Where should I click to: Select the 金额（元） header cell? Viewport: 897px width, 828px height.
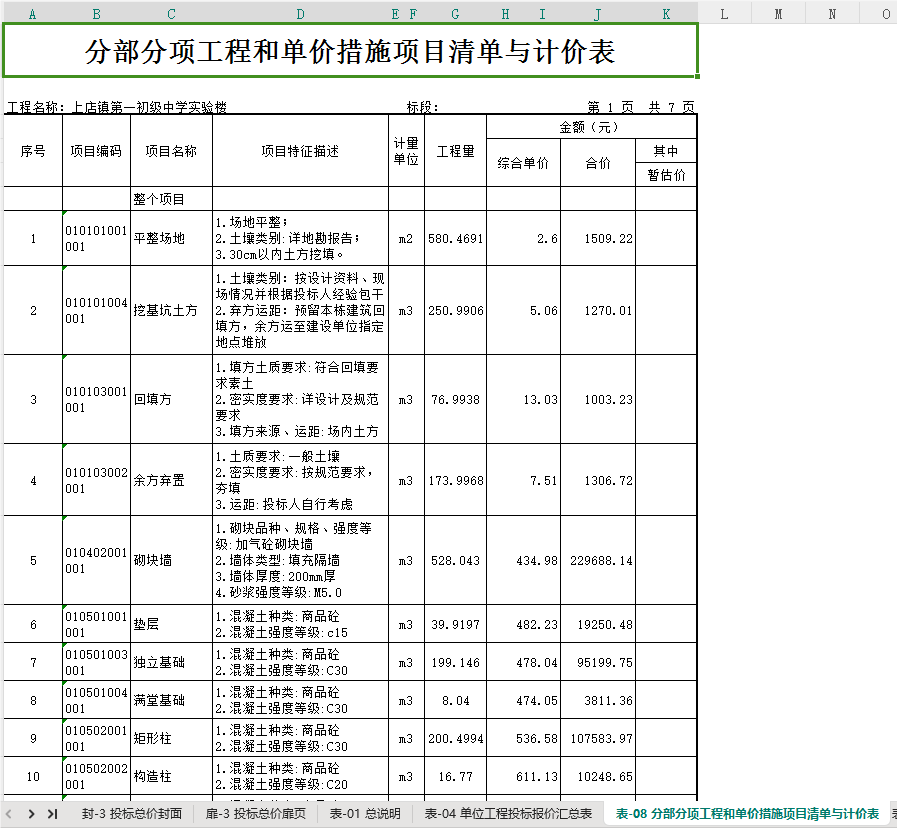point(592,127)
